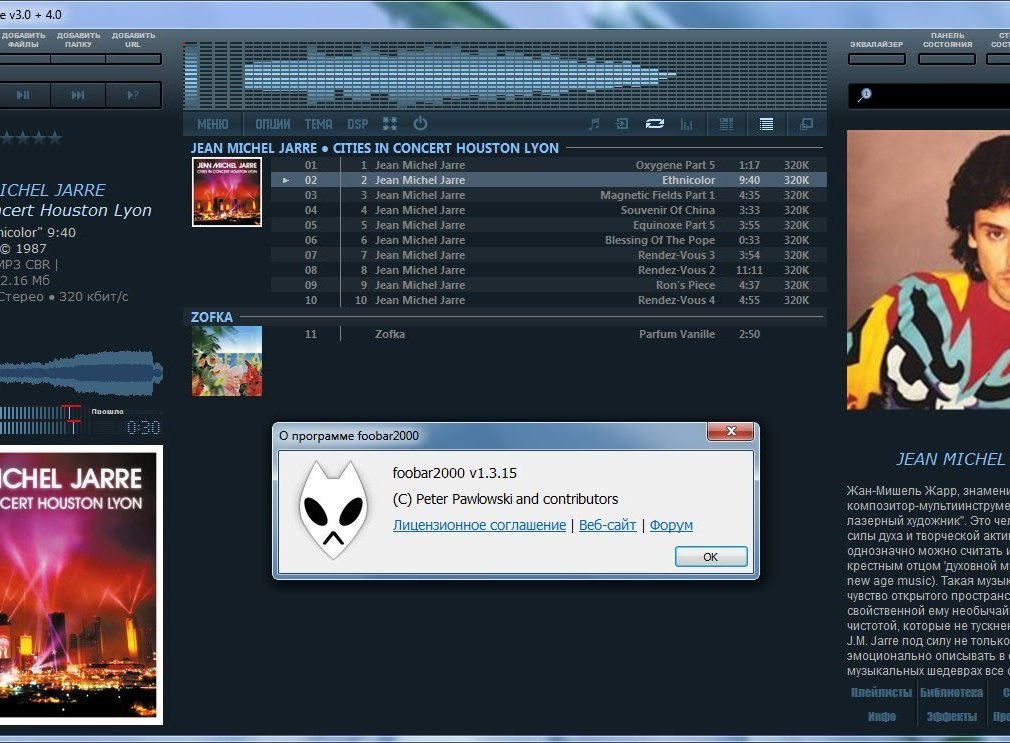This screenshot has height=743, width=1010.
Task: Click the four-squares fullscreen icon in toolbar
Action: point(390,124)
